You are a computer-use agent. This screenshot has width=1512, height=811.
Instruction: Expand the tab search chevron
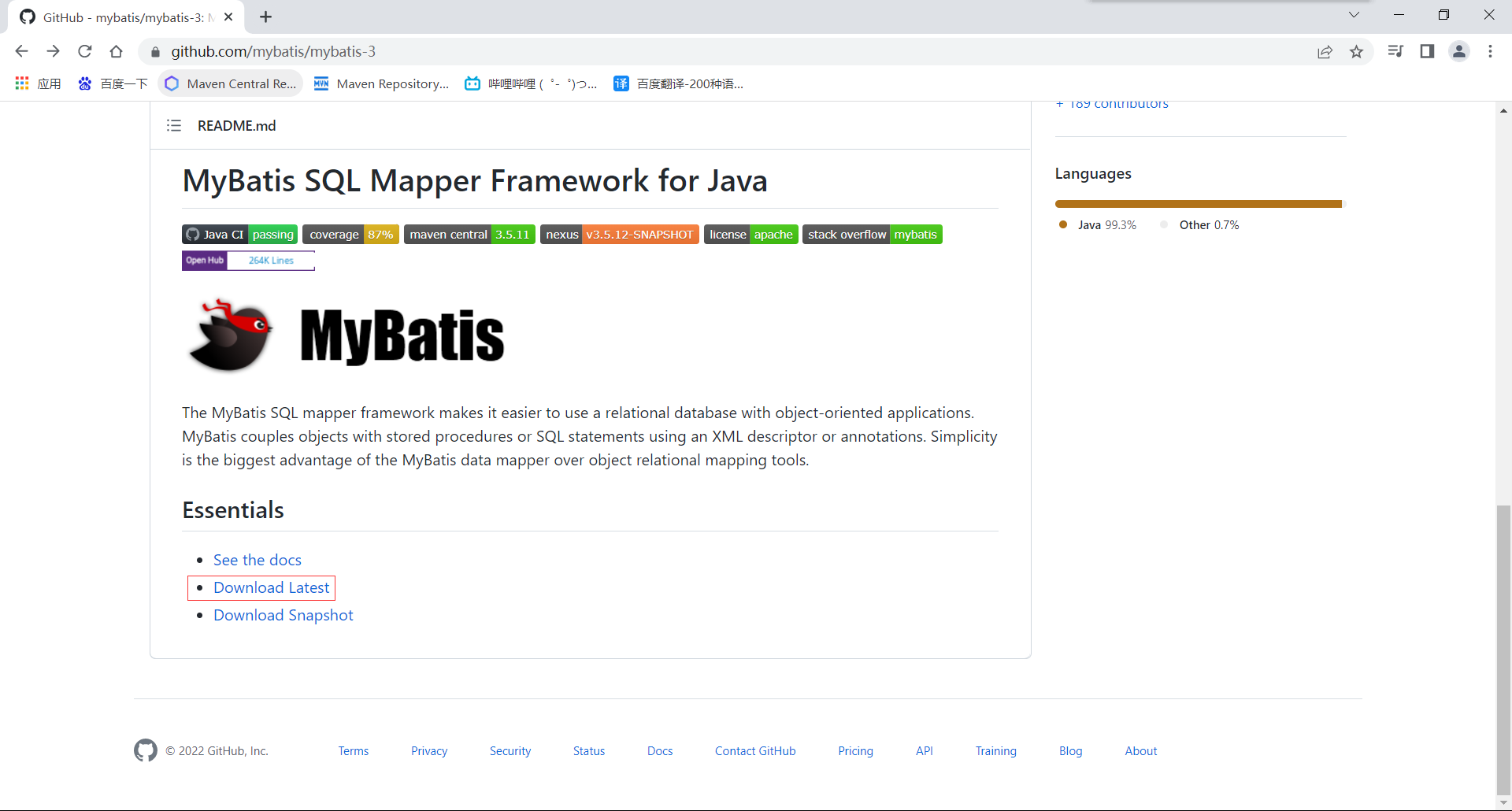[1354, 15]
